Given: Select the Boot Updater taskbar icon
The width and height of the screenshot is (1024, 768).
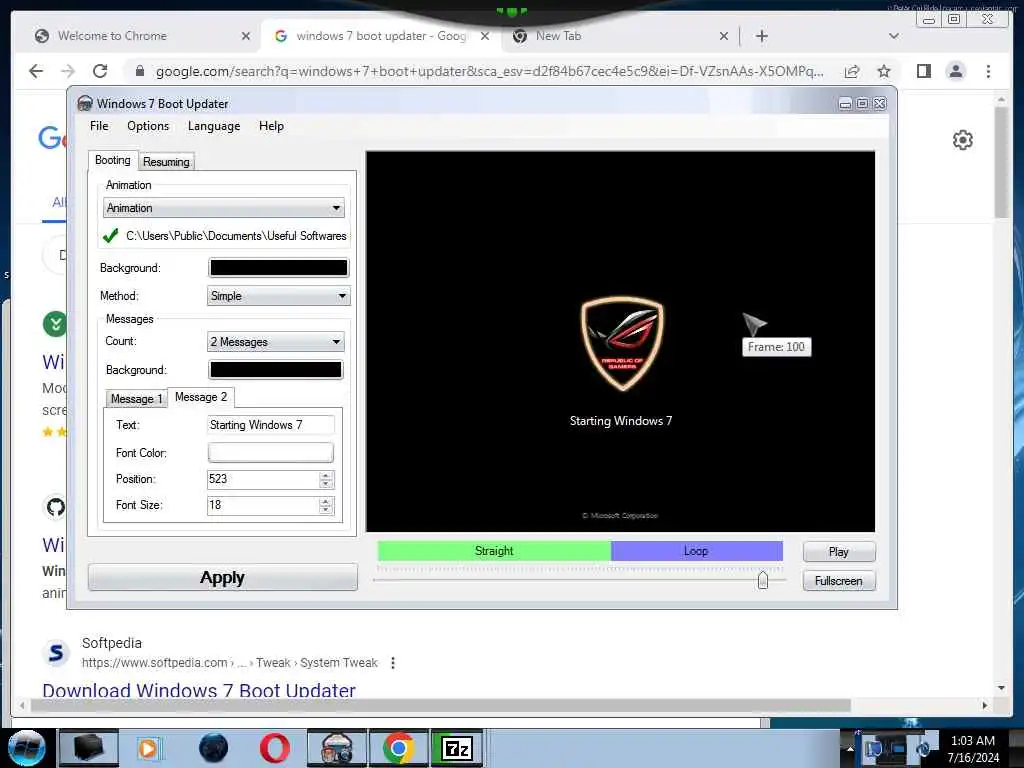Looking at the screenshot, I should [336, 748].
